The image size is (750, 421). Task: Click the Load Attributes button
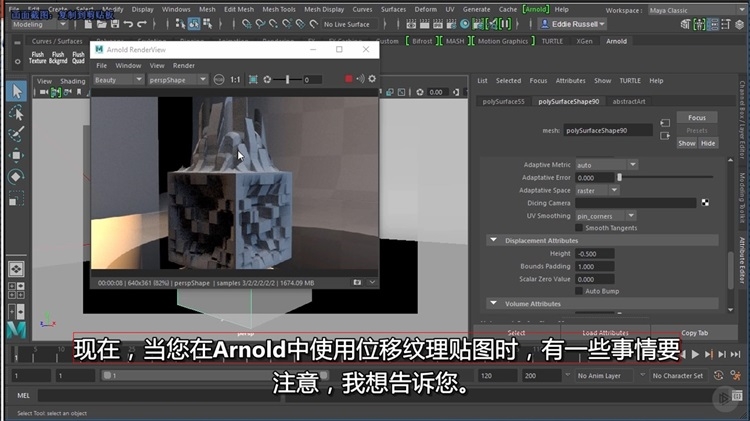(x=605, y=332)
